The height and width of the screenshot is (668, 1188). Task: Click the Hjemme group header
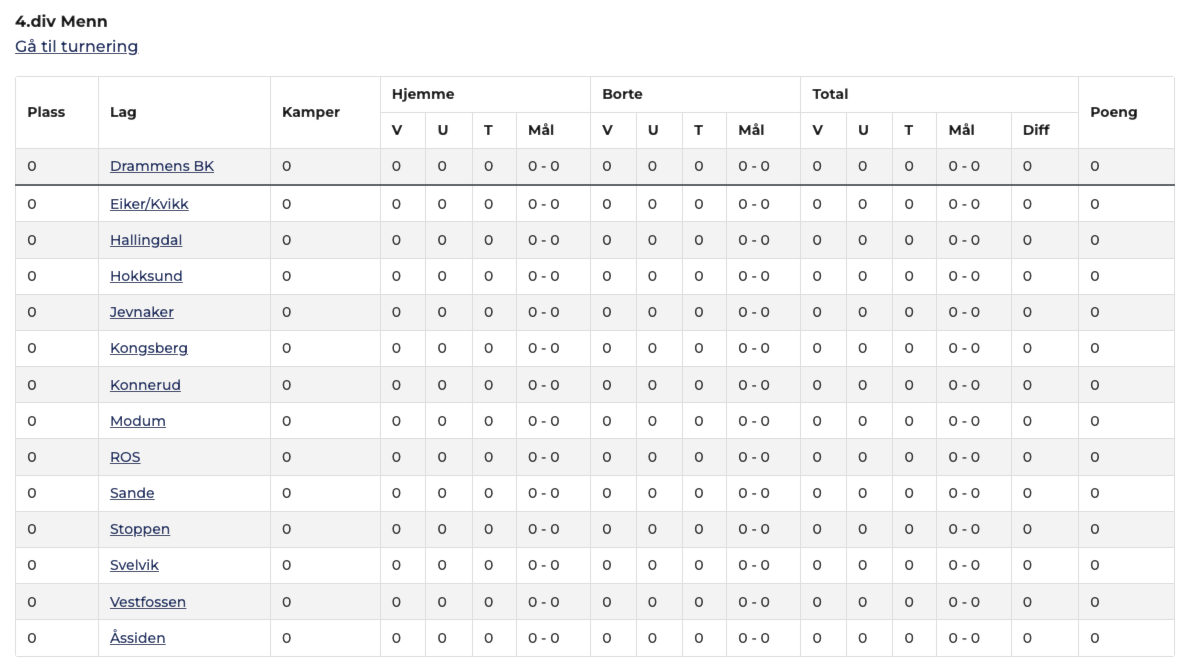[x=423, y=94]
